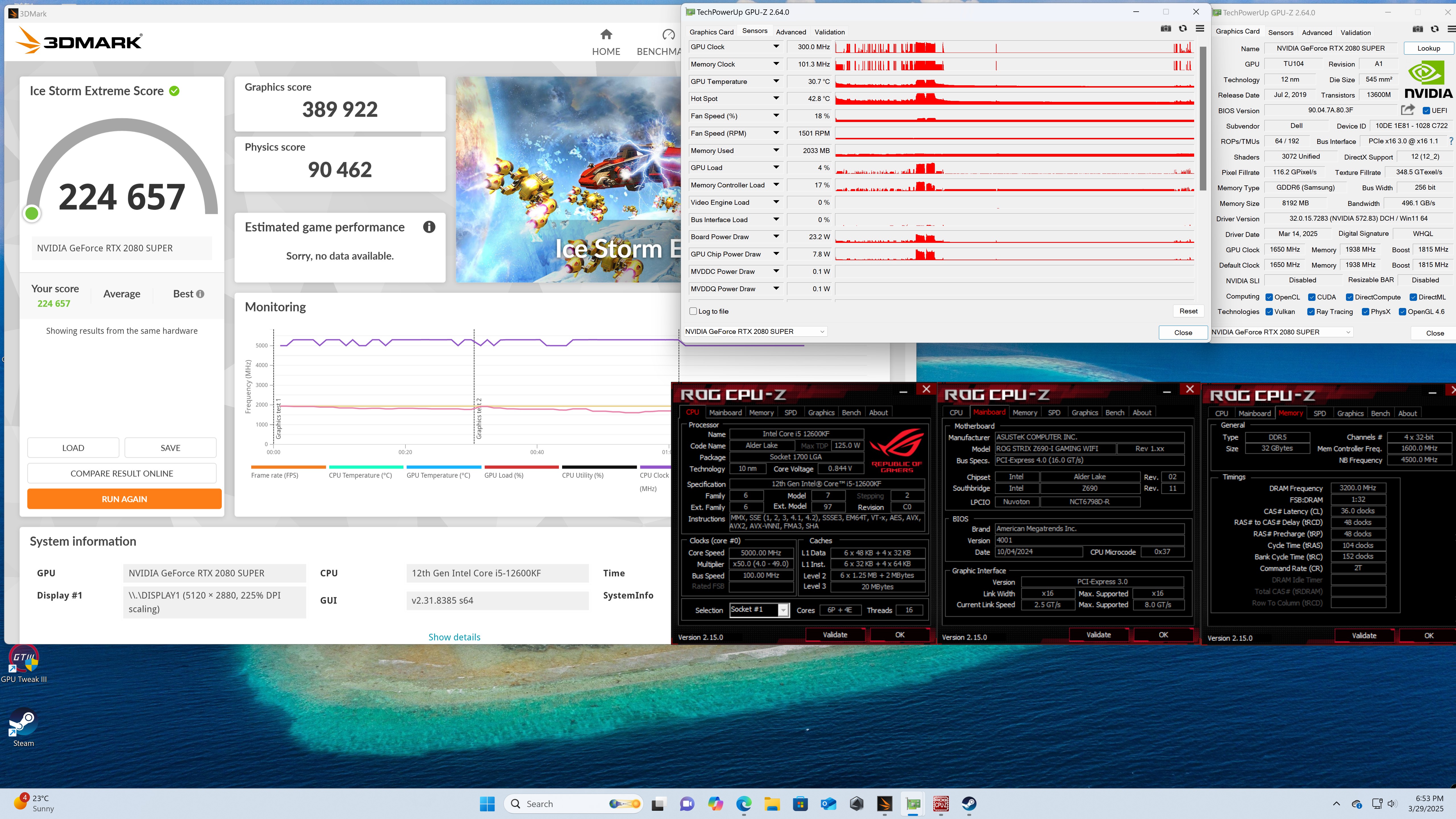The height and width of the screenshot is (819, 1456).
Task: Open Microsoft Store from the taskbar
Action: [x=800, y=804]
